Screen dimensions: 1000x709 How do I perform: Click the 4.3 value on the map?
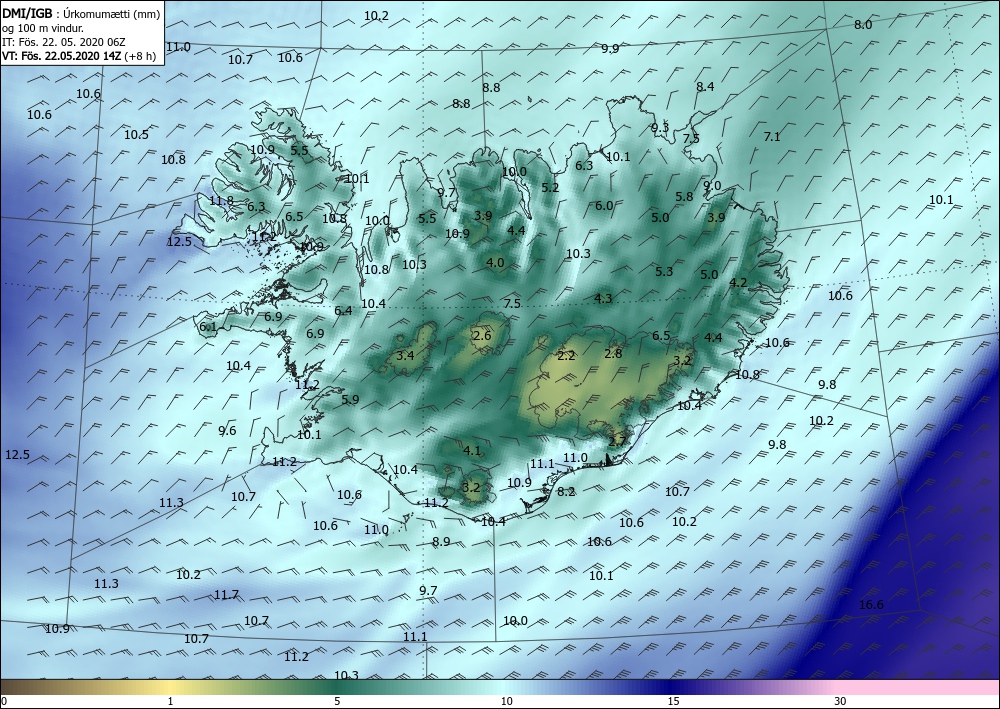click(603, 298)
